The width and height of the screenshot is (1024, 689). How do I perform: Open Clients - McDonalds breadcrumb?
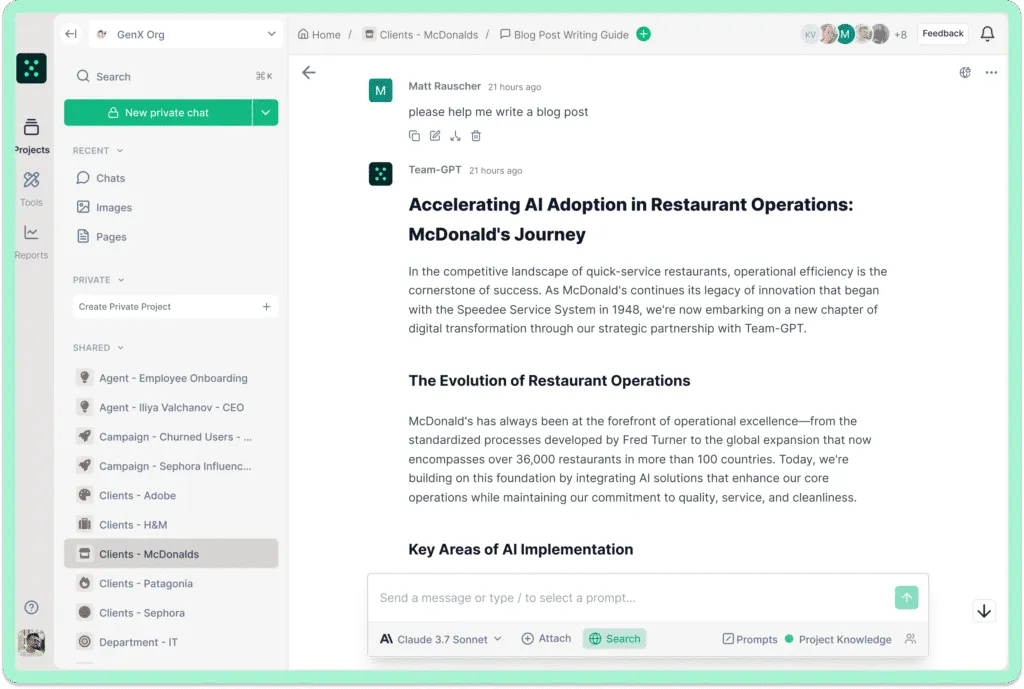[421, 35]
